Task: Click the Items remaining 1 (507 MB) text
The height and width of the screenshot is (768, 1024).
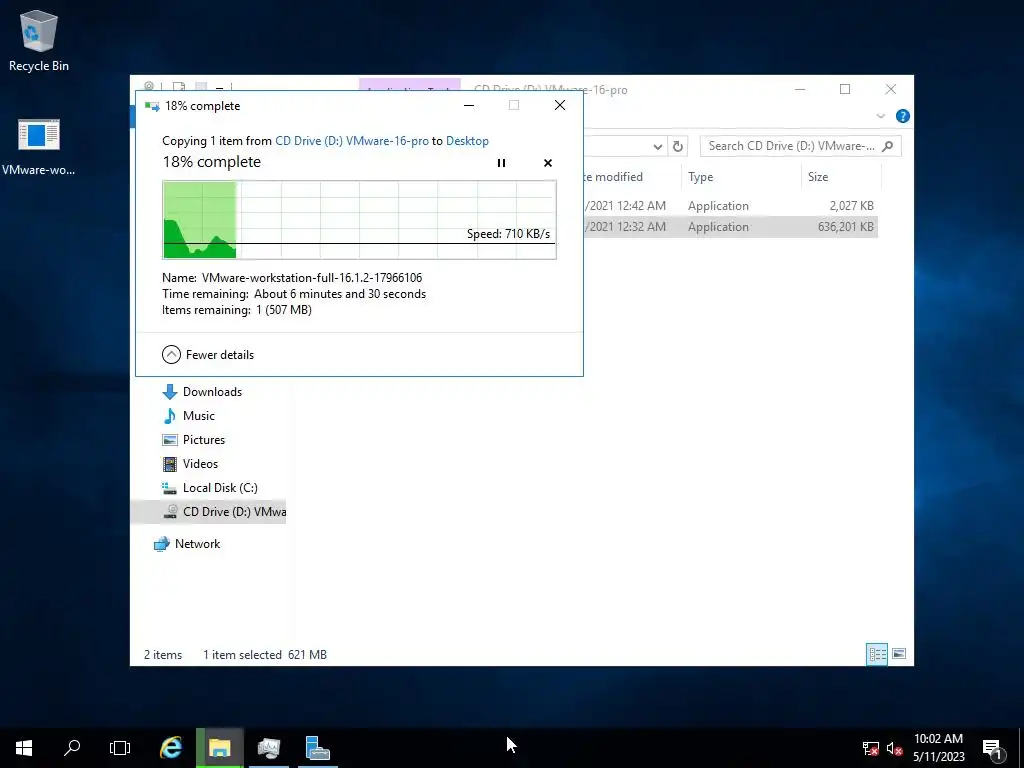Action: click(x=237, y=310)
